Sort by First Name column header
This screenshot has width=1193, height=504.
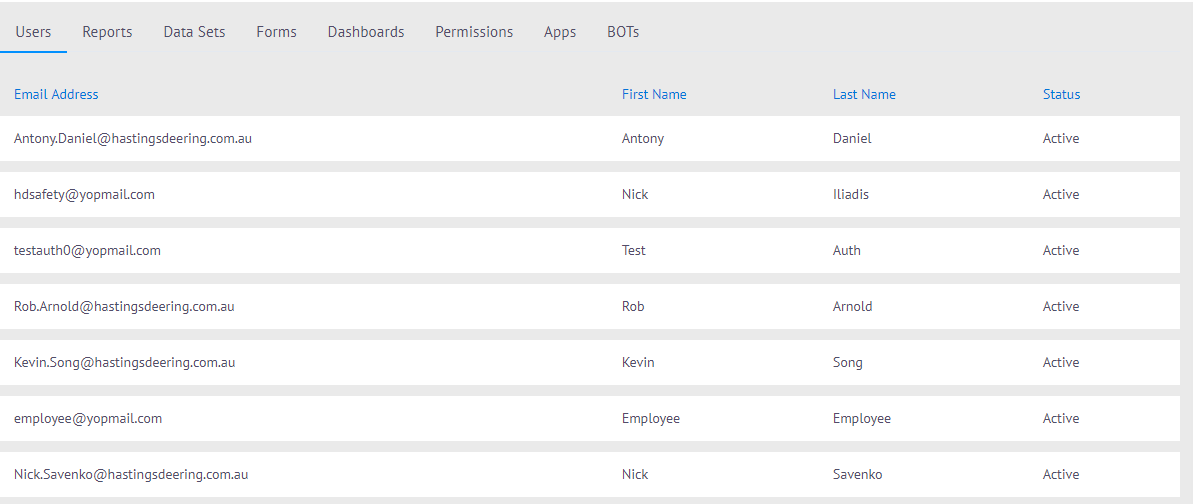654,94
